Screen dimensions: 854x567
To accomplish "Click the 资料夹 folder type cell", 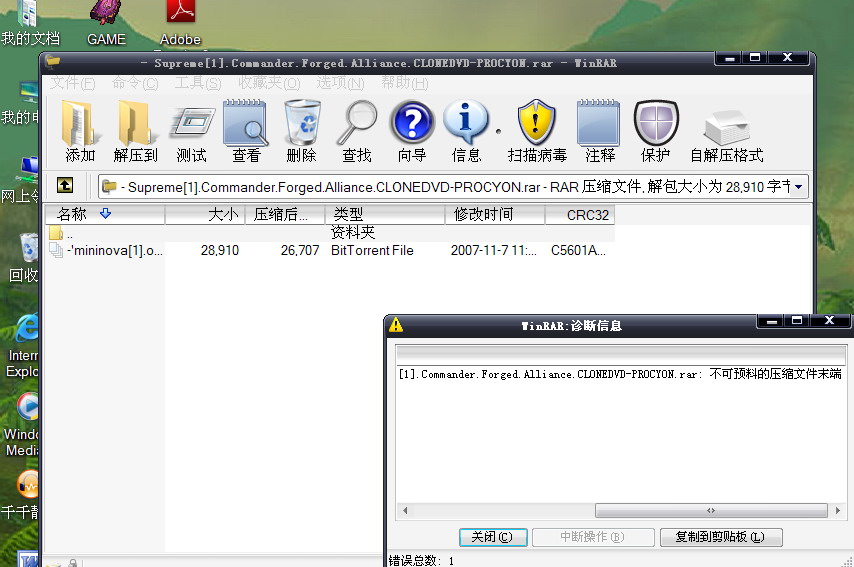I will coord(353,233).
